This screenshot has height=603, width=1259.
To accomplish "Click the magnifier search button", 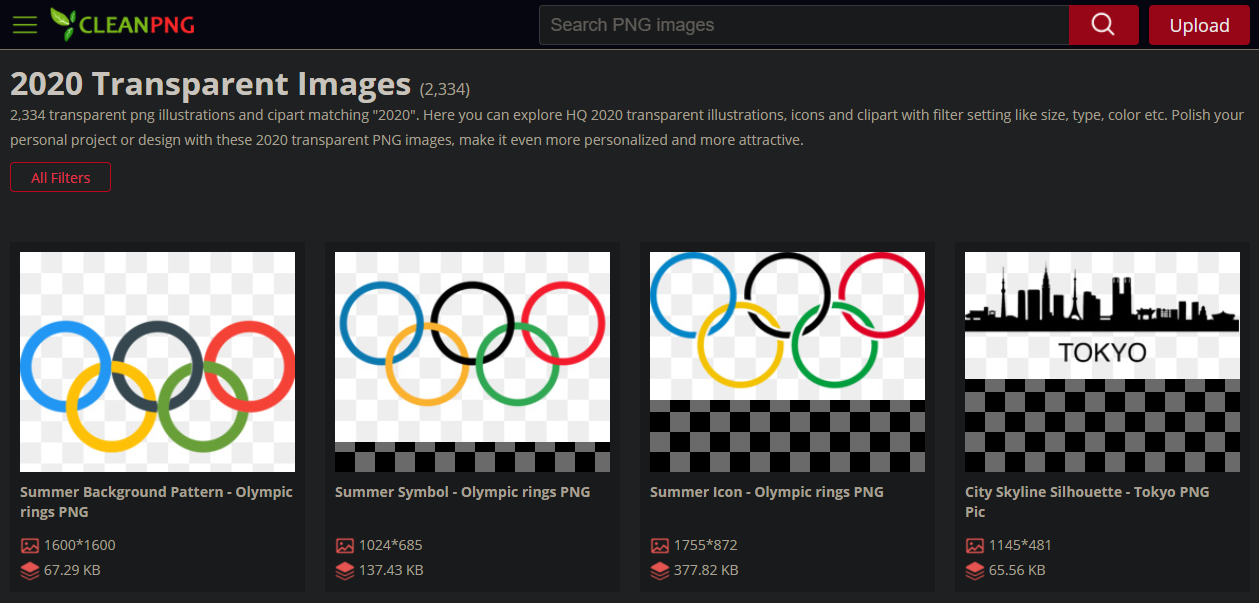I will pyautogui.click(x=1103, y=25).
